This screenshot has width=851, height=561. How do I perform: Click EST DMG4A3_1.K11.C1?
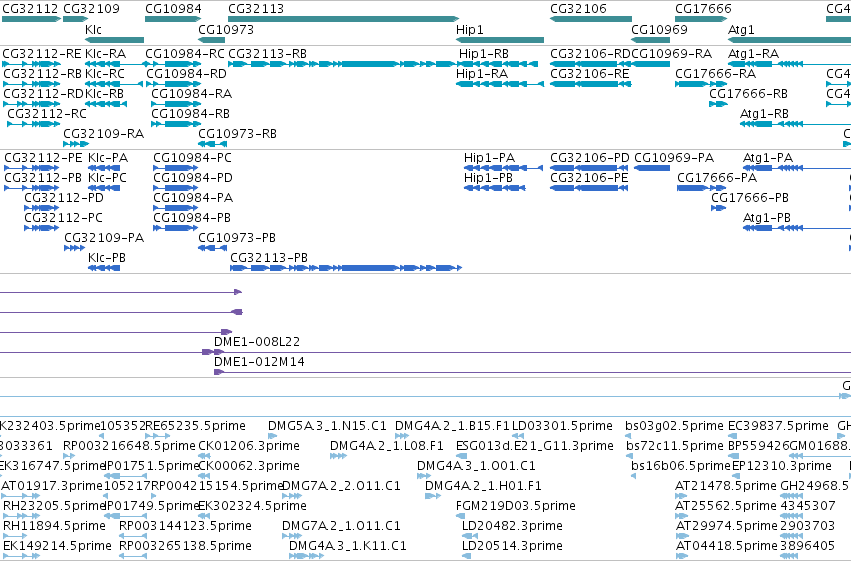pyautogui.click(x=347, y=546)
